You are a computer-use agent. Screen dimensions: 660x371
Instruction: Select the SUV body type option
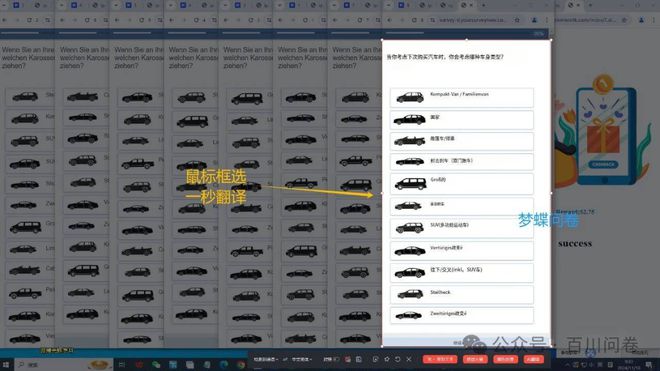coord(462,228)
